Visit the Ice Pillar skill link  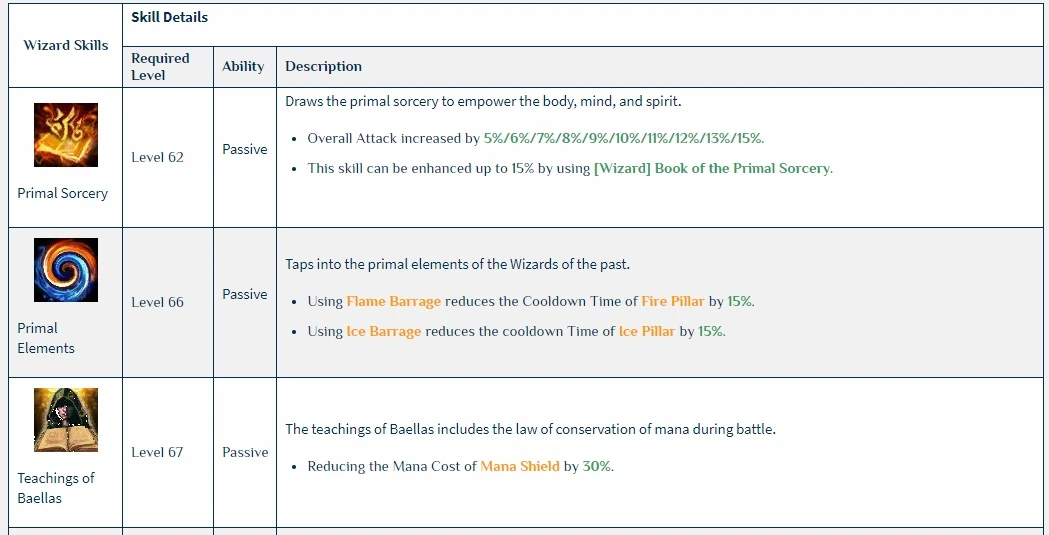click(647, 331)
